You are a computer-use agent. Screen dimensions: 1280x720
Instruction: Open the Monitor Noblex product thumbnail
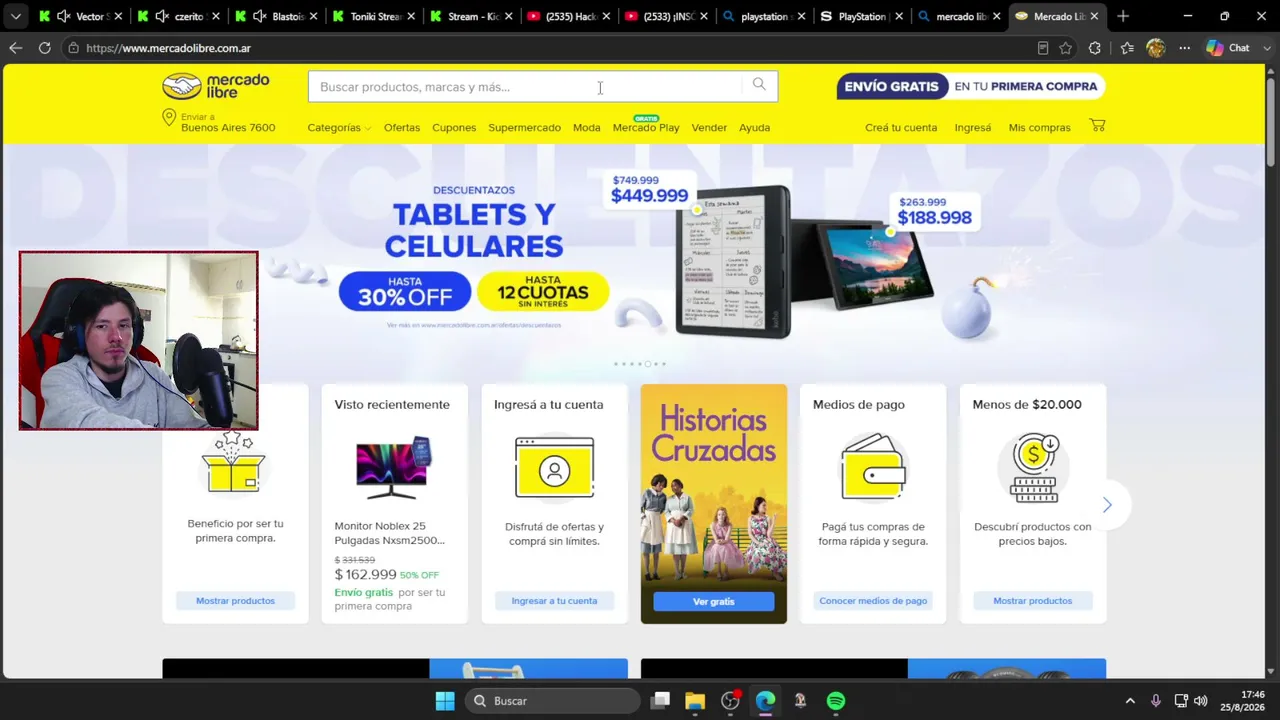(x=394, y=466)
